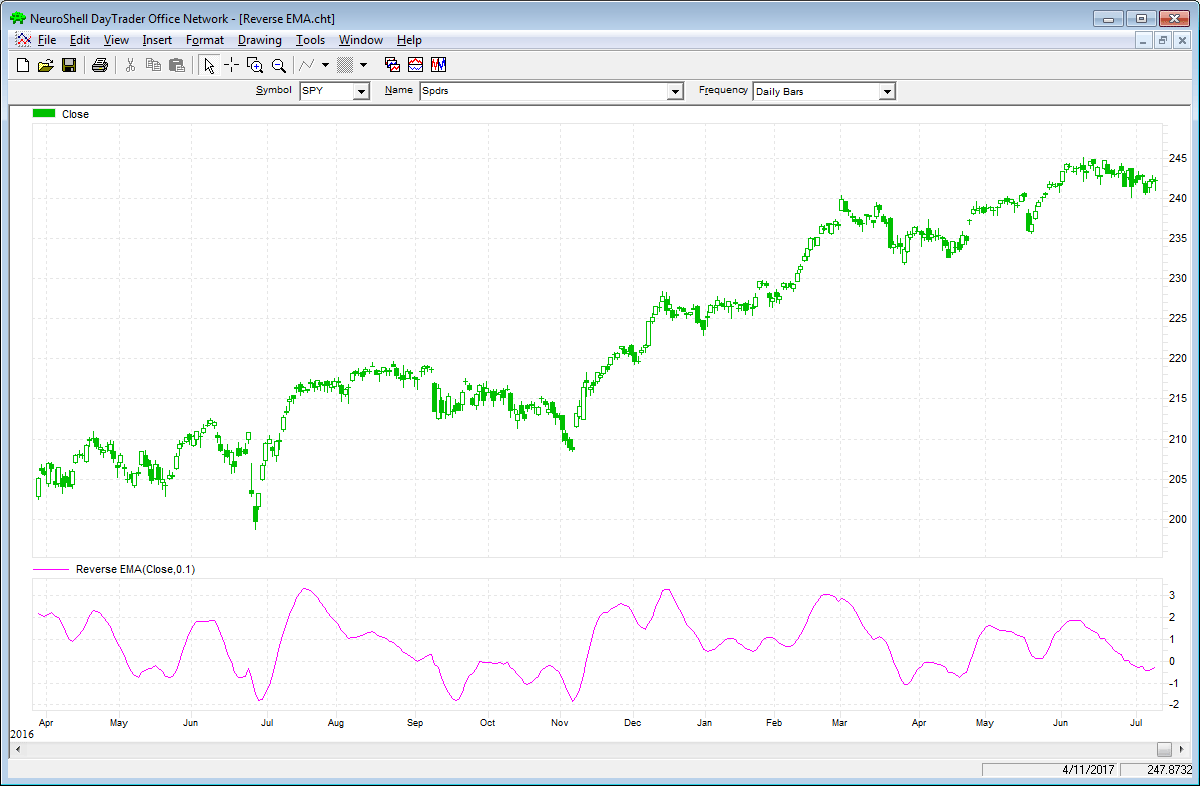Open the Insert menu
The image size is (1200, 786).
coord(157,40)
